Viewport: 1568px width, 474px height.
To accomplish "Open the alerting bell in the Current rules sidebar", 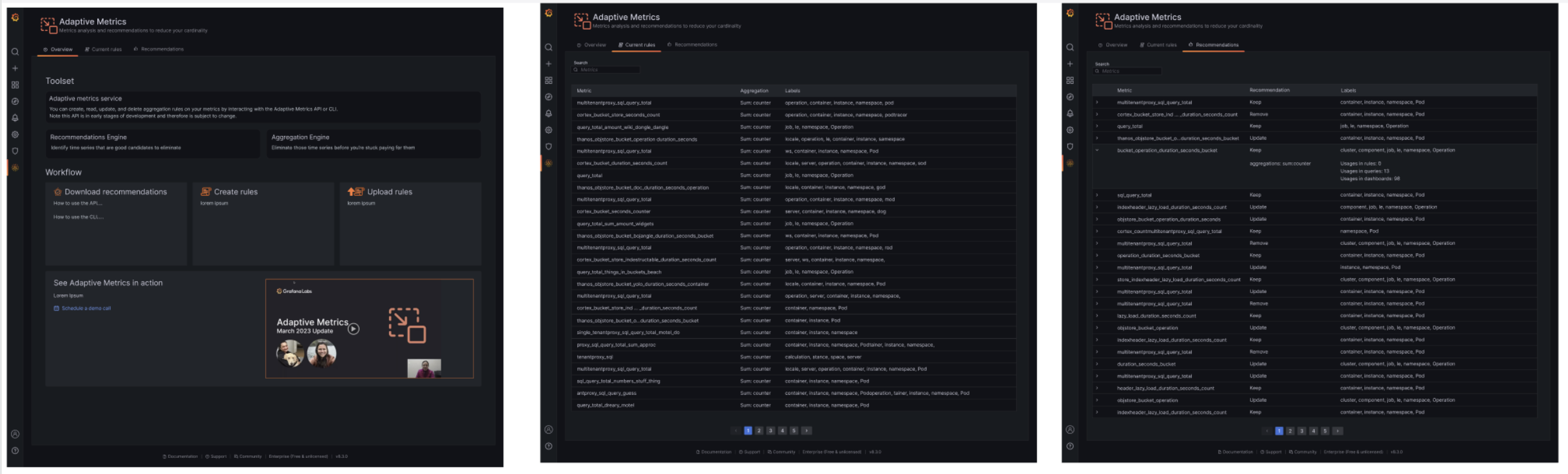I will tap(548, 113).
